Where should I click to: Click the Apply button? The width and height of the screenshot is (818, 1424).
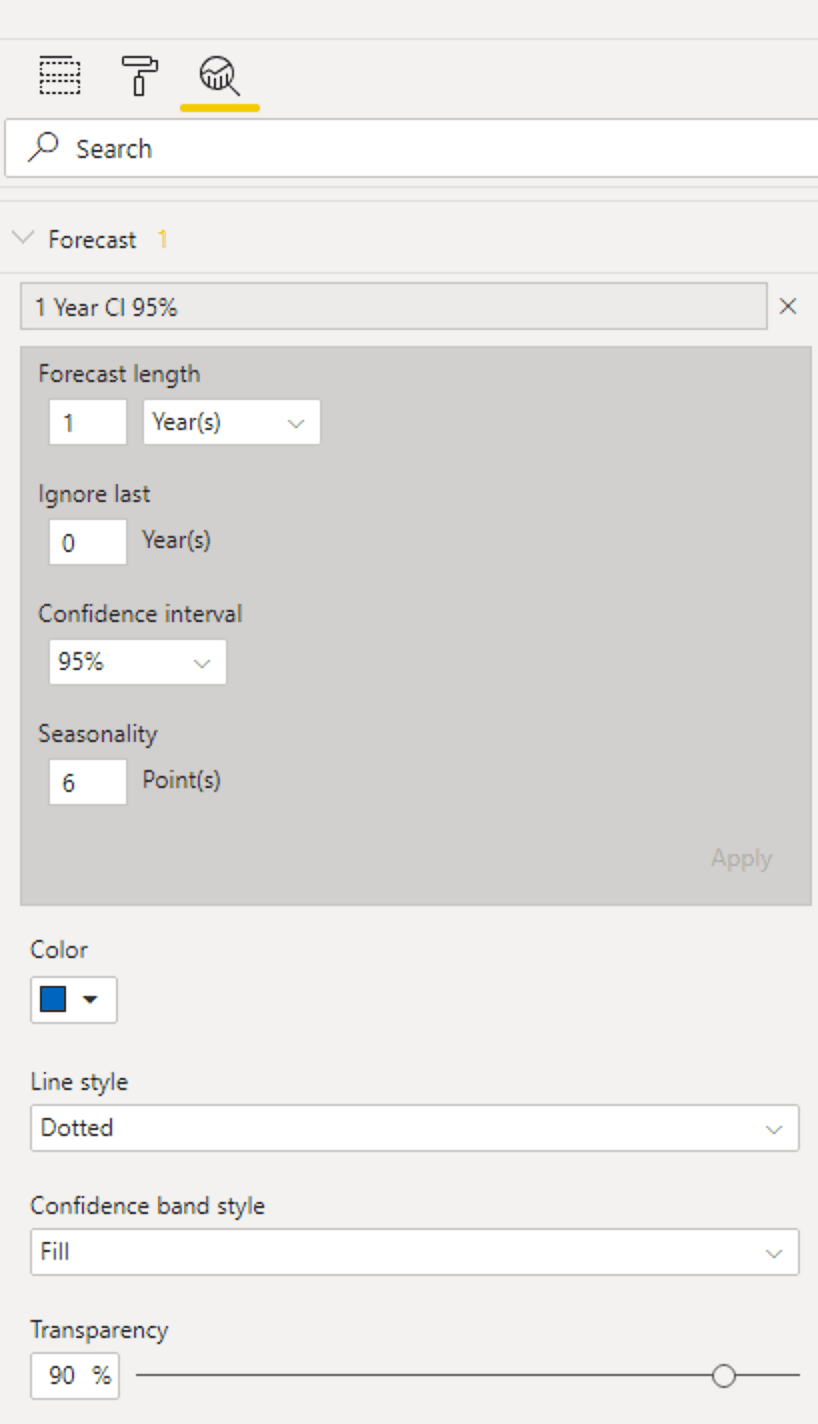point(741,859)
